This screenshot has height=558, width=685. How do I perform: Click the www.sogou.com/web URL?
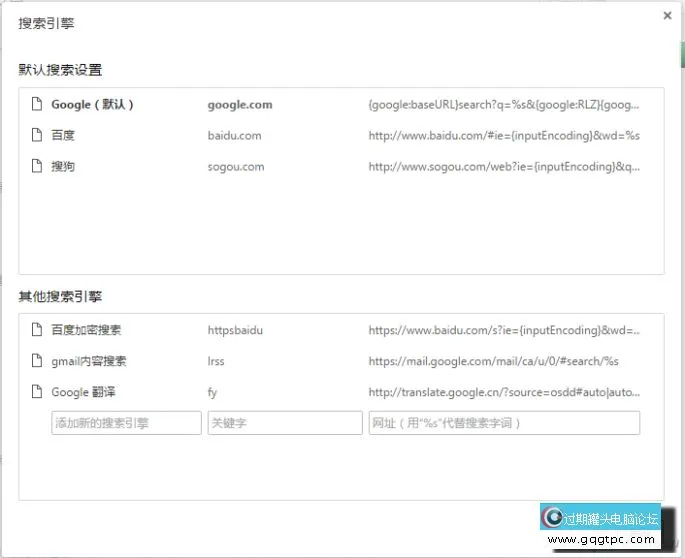(504, 166)
